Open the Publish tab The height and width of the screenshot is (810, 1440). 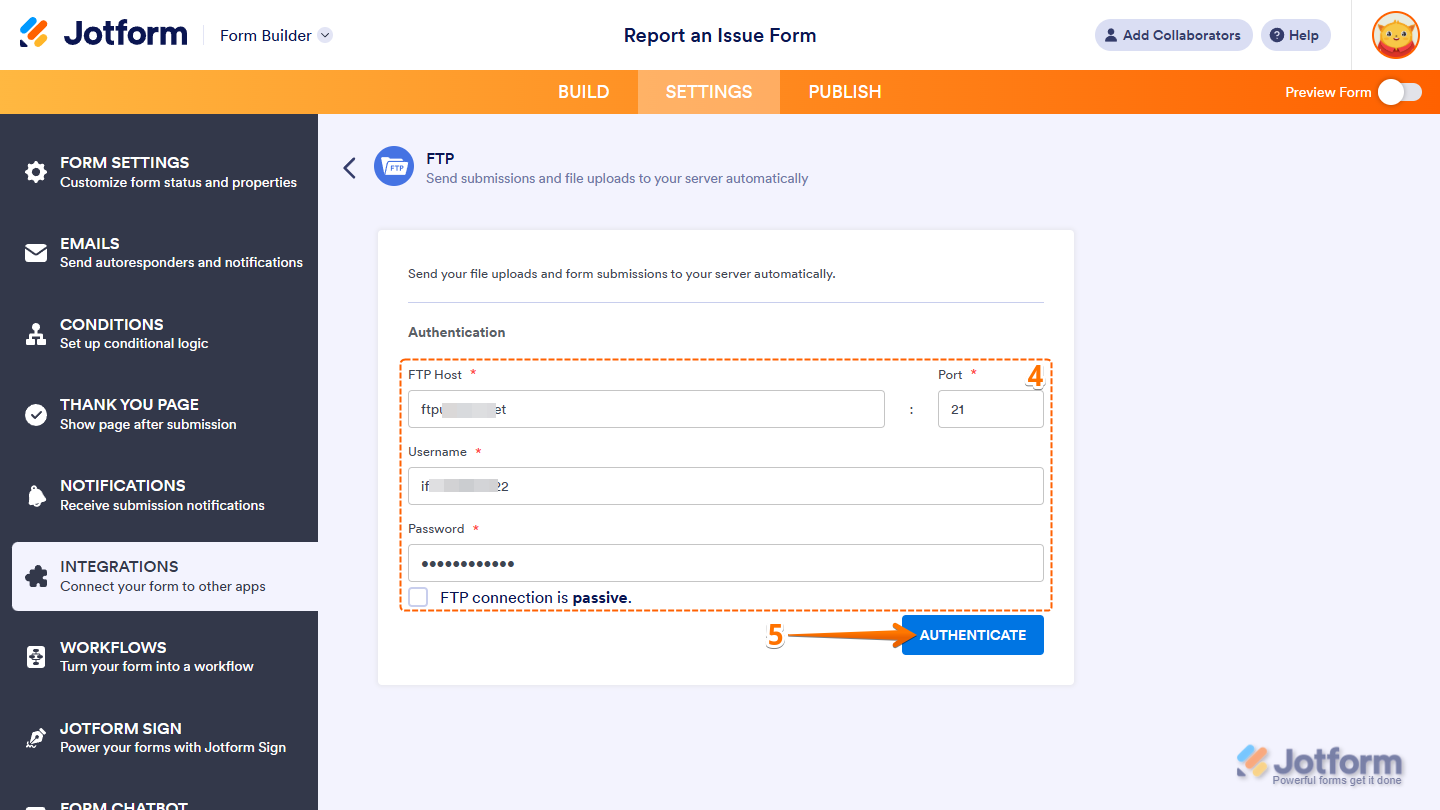(x=844, y=91)
